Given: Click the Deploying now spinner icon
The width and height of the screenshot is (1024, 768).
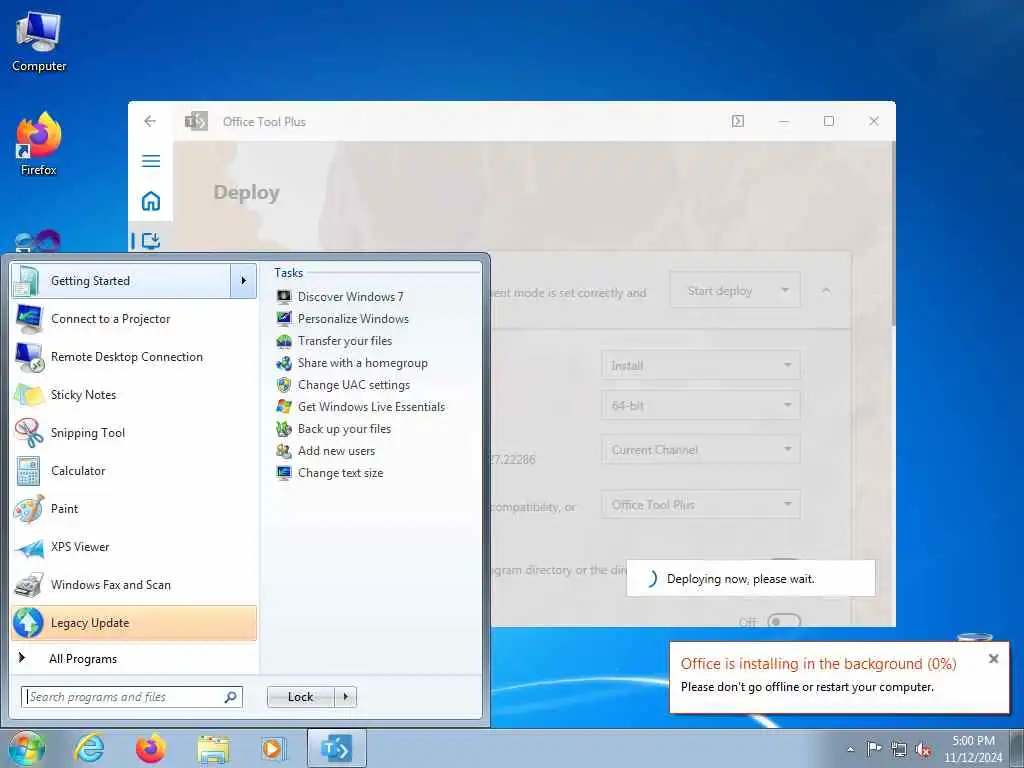Looking at the screenshot, I should point(650,579).
